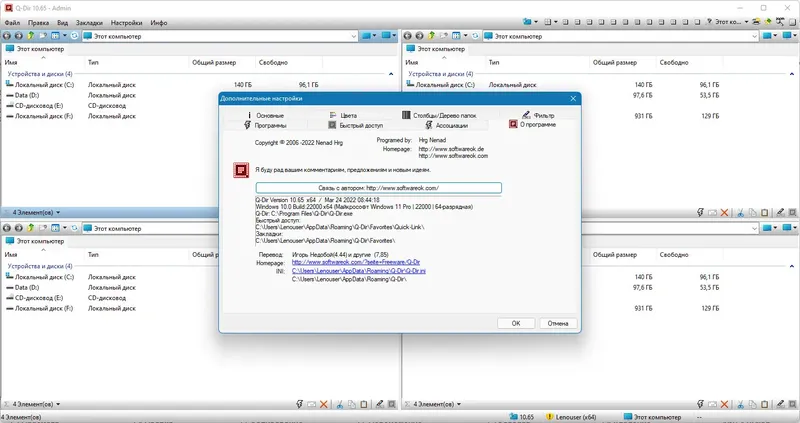The width and height of the screenshot is (800, 423).
Task: Click the 'Этот компьютер' tab in the top-right pane
Action: [436, 49]
